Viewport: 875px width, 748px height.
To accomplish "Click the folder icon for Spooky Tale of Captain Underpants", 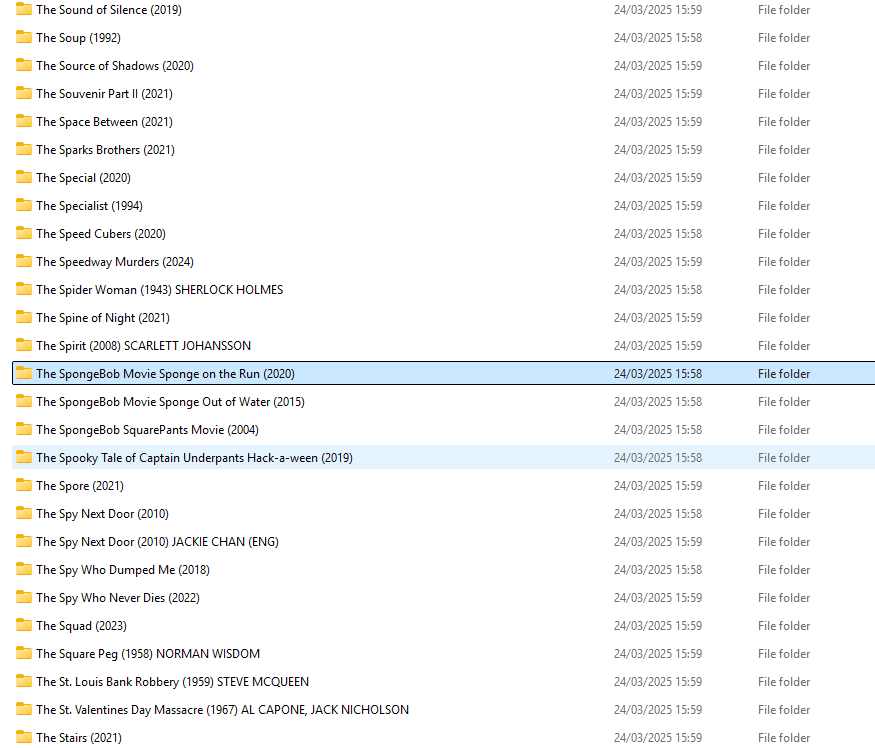I will pyautogui.click(x=24, y=457).
